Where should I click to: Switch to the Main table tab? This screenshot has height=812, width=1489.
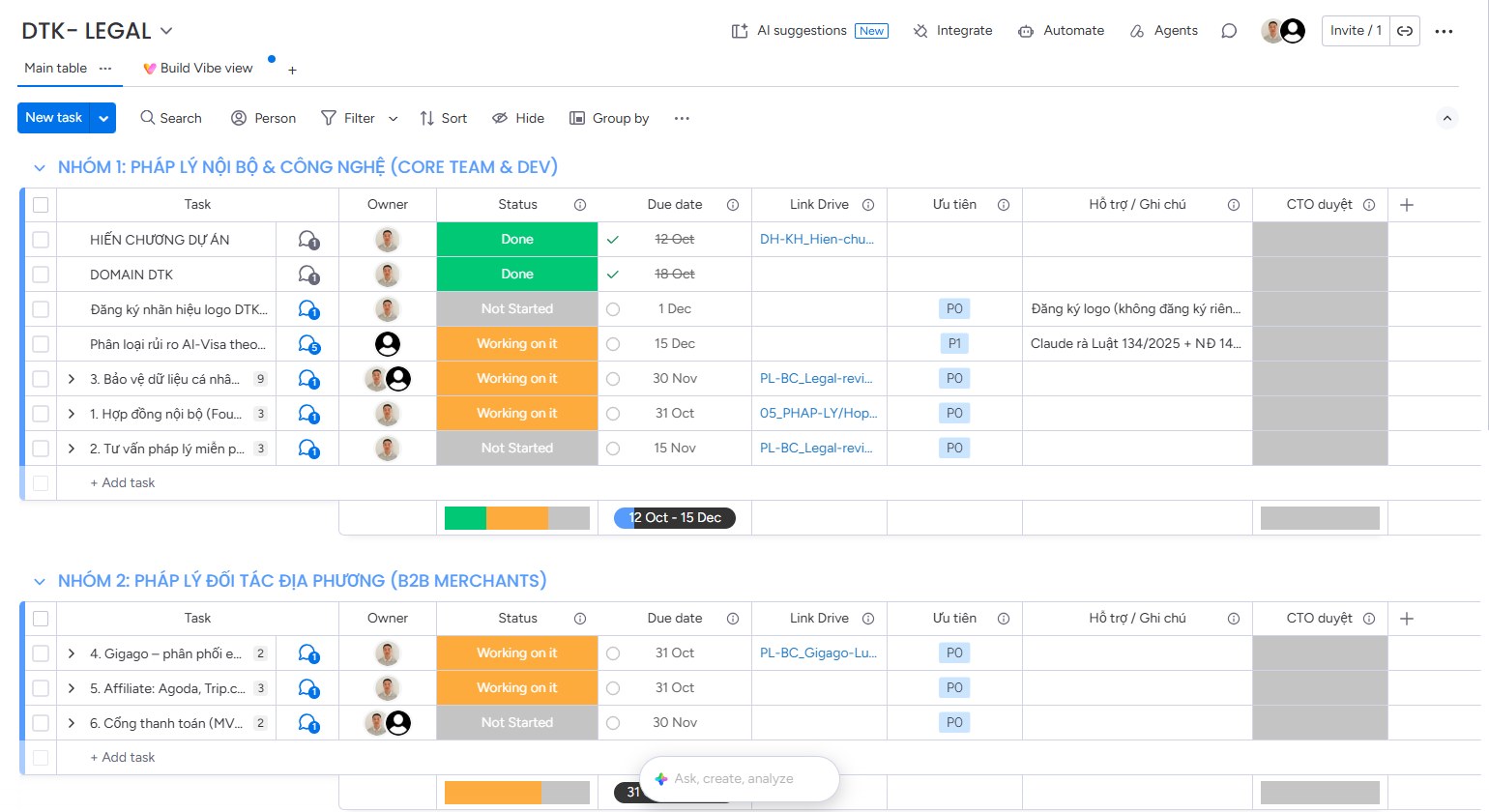(55, 69)
